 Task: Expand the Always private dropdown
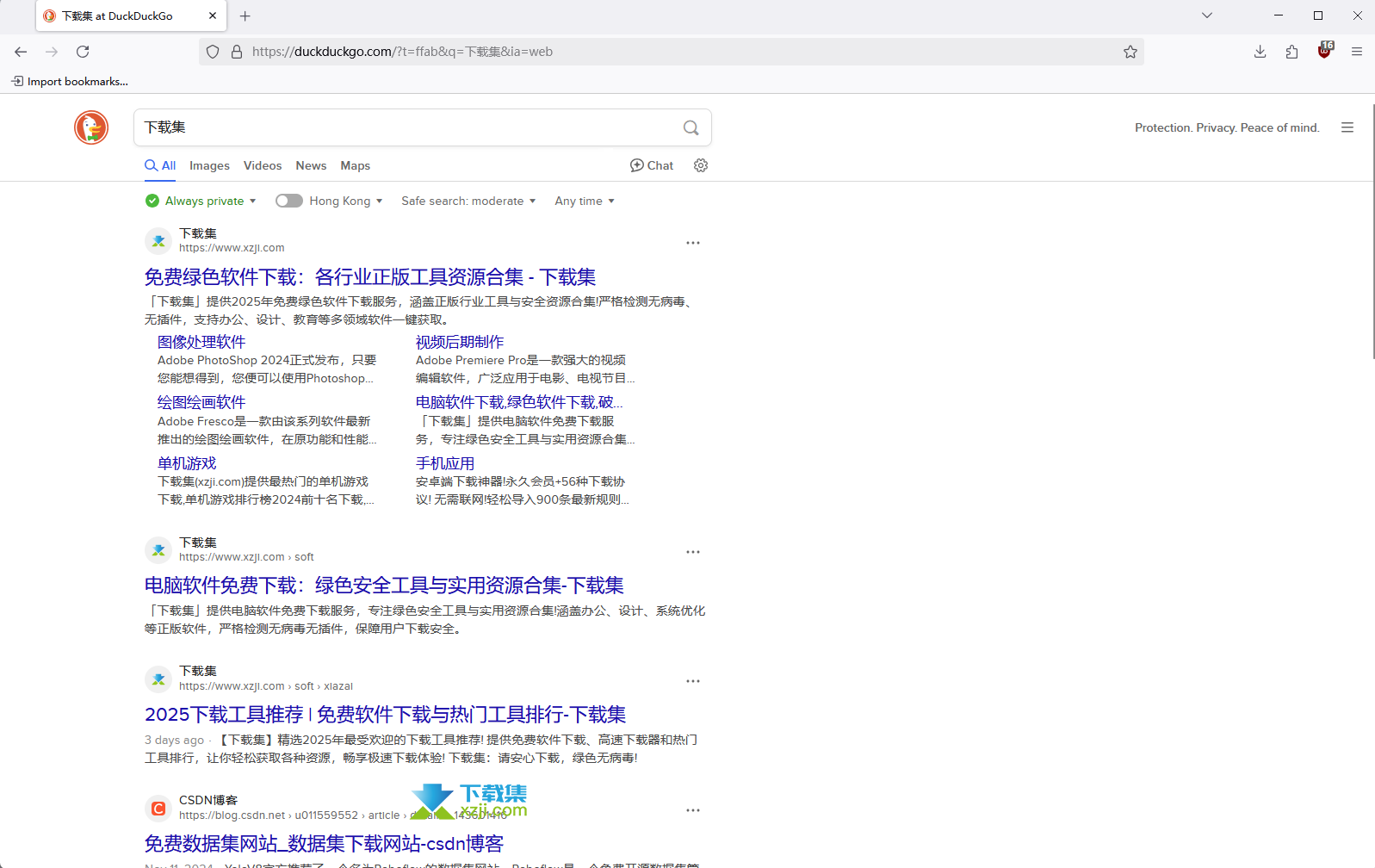pos(202,201)
